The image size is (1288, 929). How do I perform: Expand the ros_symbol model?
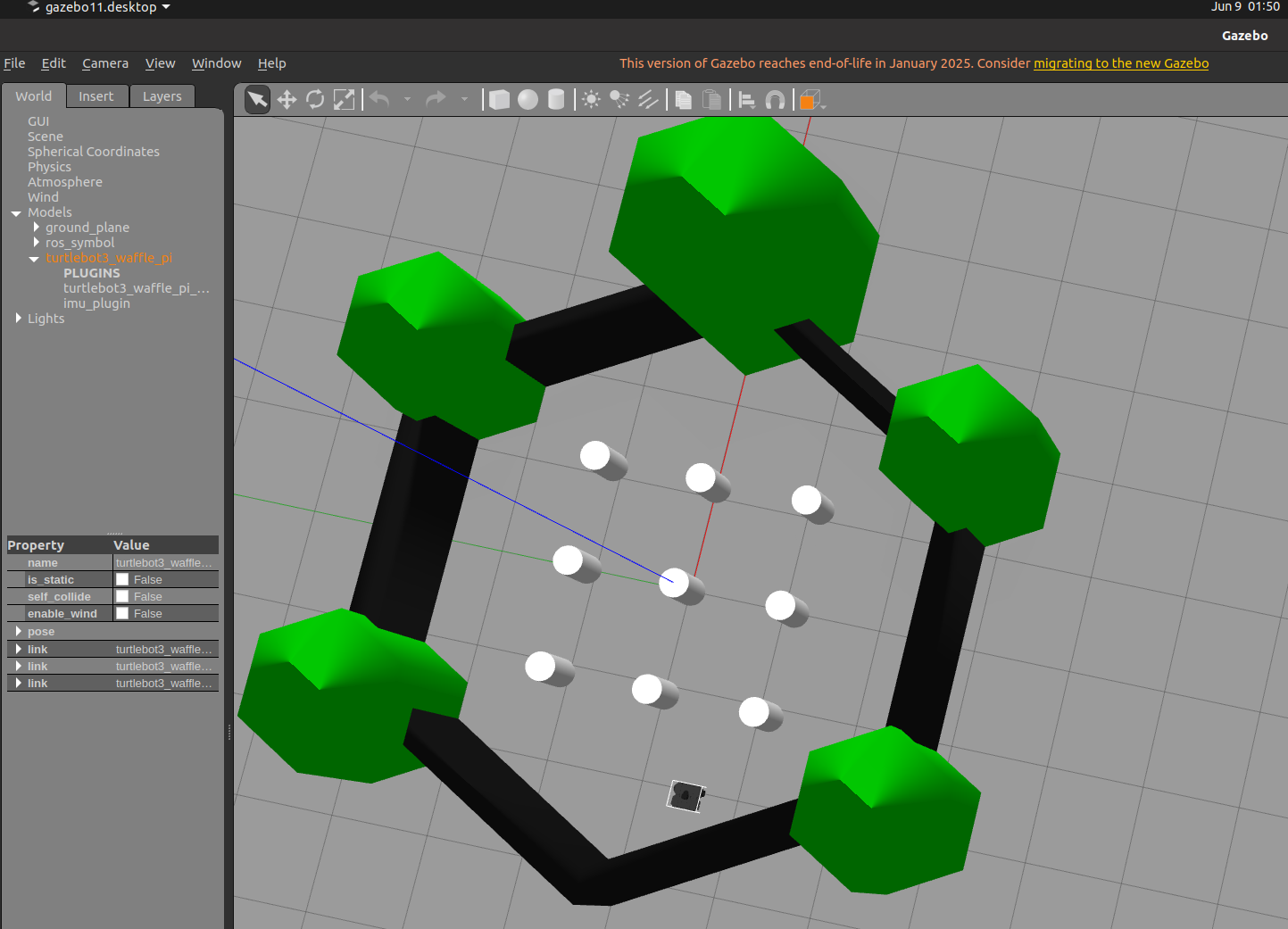point(36,242)
